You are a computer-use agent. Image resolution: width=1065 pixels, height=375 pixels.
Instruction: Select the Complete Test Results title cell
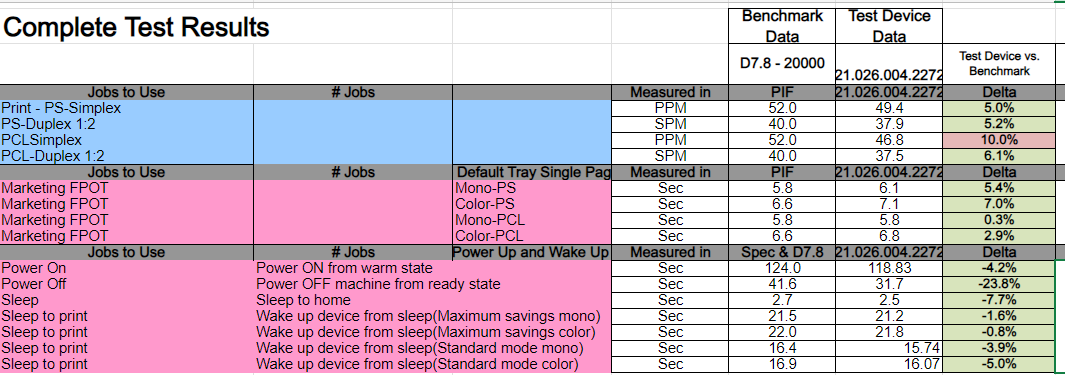point(136,27)
